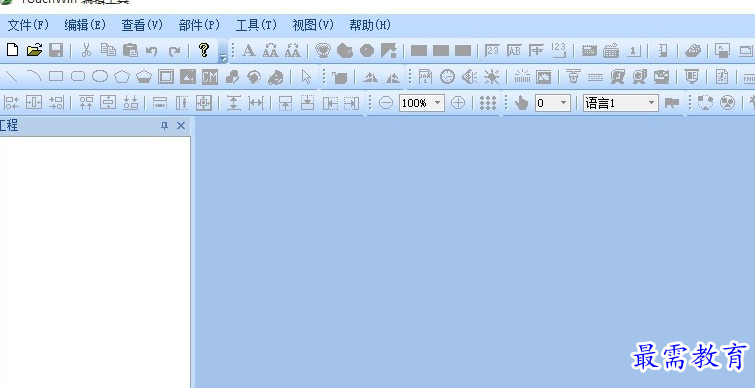Screen dimensions: 755x388
Task: Create a new project with the blank page icon
Action: tap(12, 50)
